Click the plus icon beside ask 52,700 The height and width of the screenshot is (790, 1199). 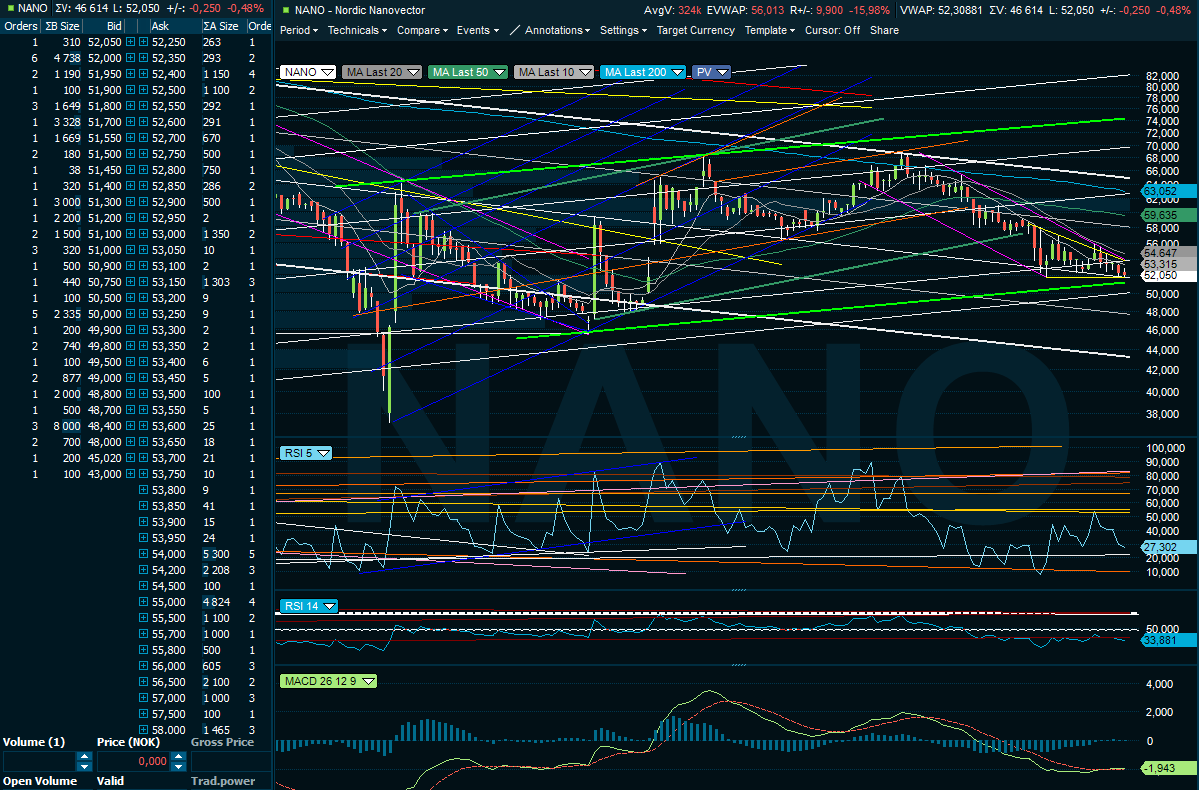point(143,138)
